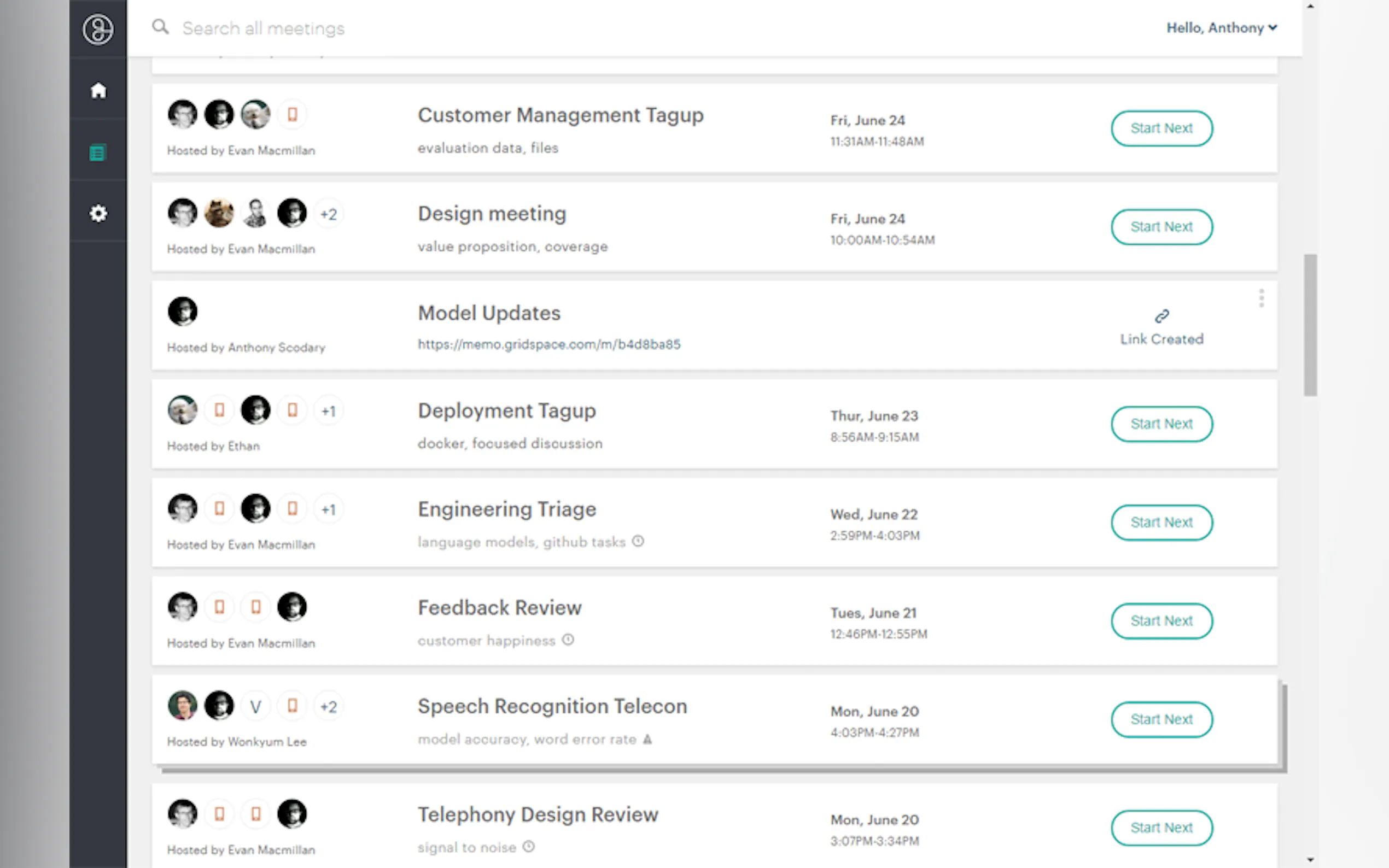1389x868 pixels.
Task: Open the meetings list sidebar icon
Action: point(98,153)
